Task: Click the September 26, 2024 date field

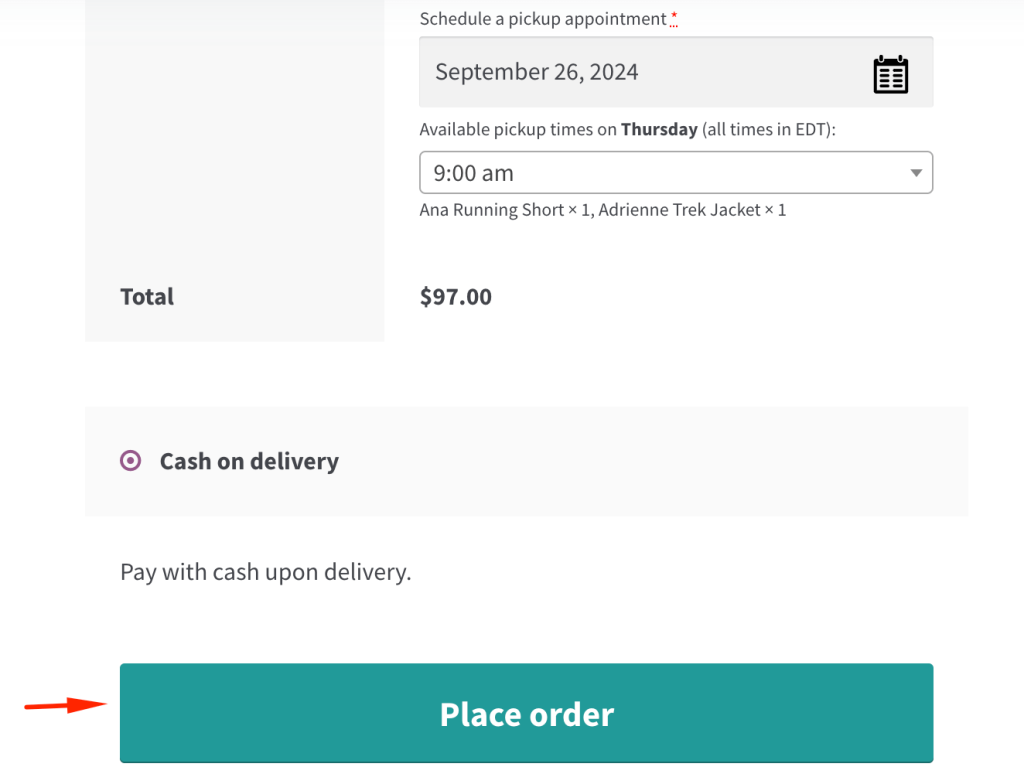Action: coord(676,72)
